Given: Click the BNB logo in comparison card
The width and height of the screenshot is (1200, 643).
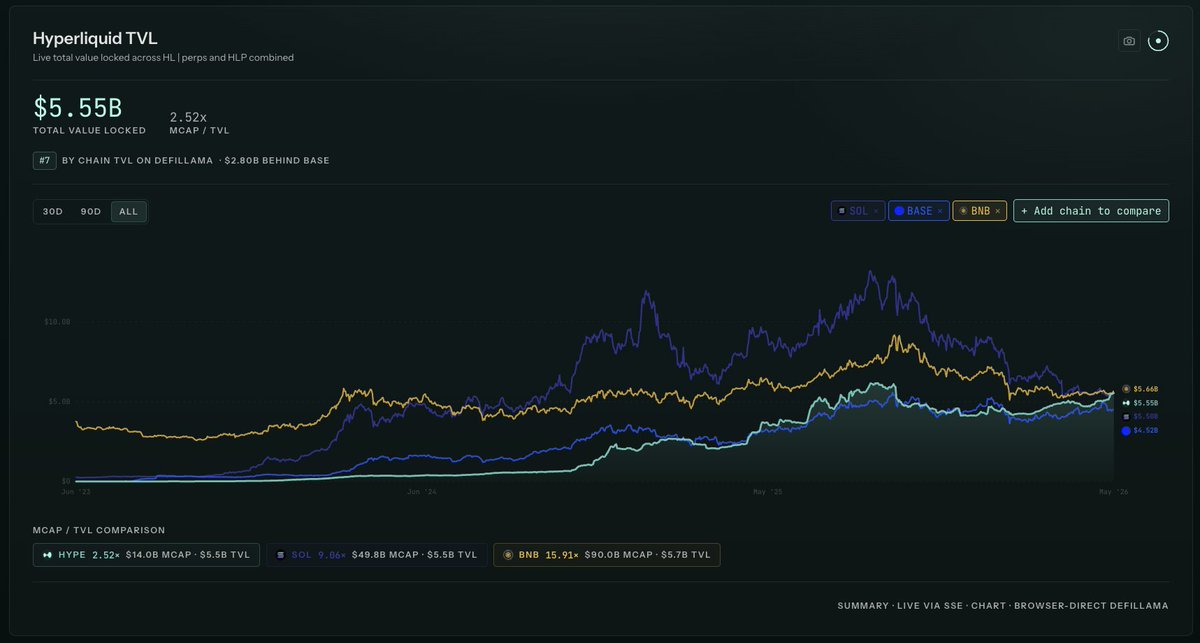Looking at the screenshot, I should click(x=508, y=554).
